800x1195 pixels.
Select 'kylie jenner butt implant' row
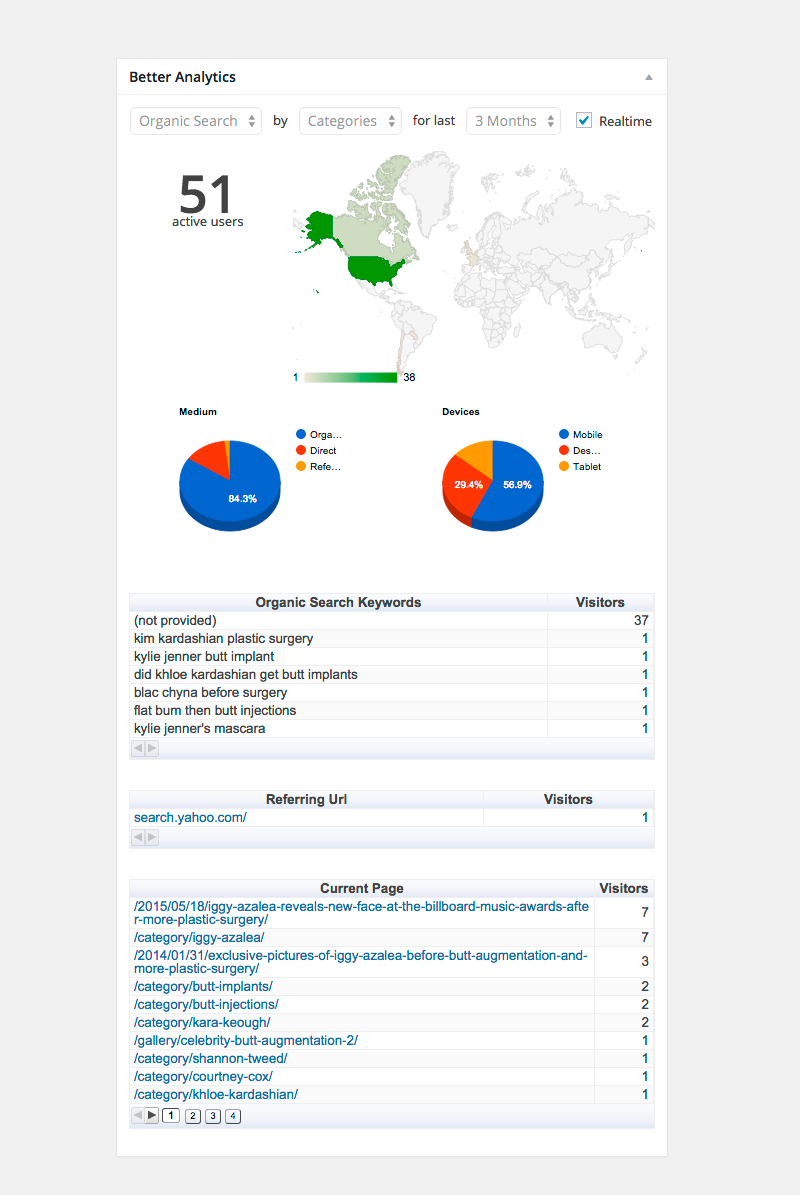pos(392,656)
